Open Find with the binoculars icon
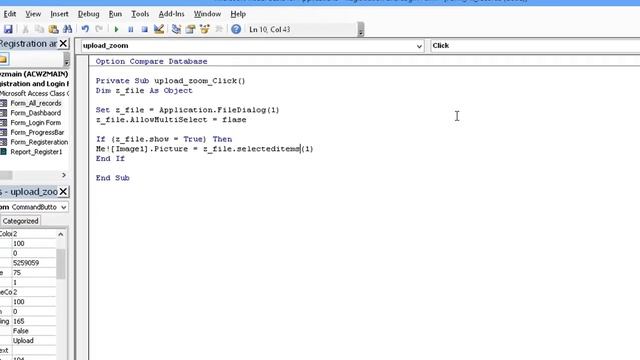This screenshot has height=360, width=640. (68, 29)
